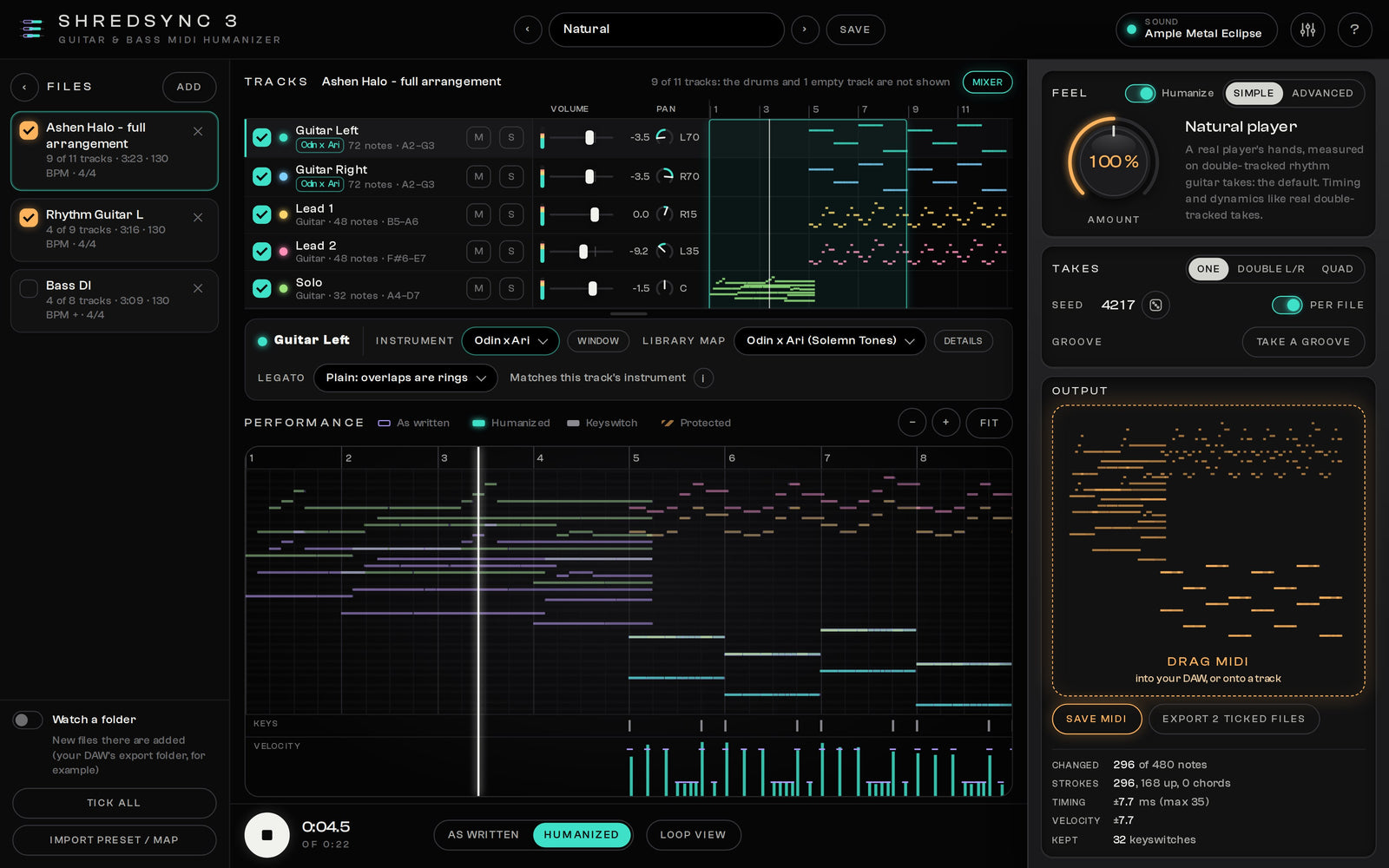Remove Rhythm Guitar L file
Screen dimensions: 1389x868
(x=198, y=218)
